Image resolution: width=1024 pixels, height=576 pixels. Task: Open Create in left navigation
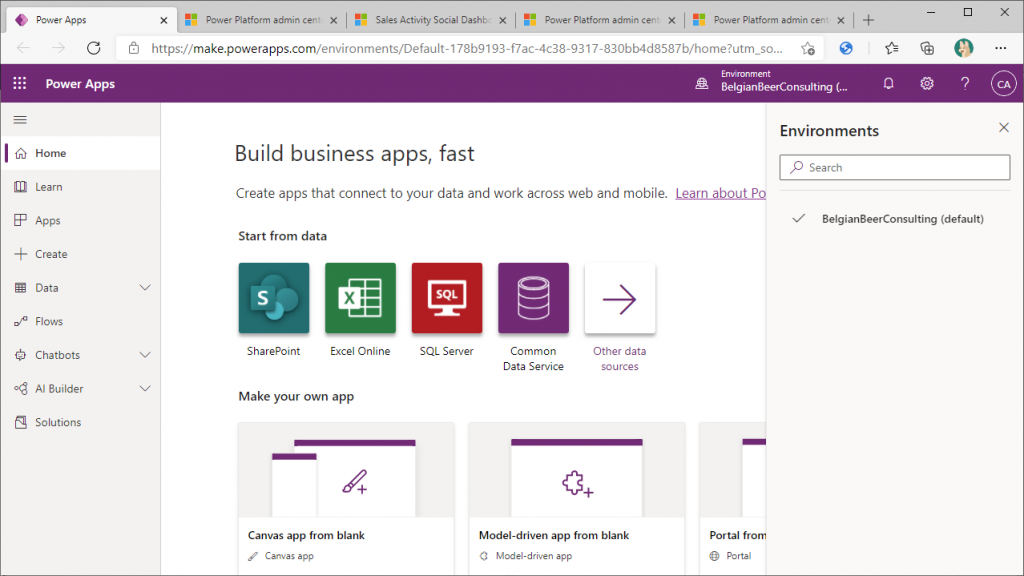click(81, 254)
